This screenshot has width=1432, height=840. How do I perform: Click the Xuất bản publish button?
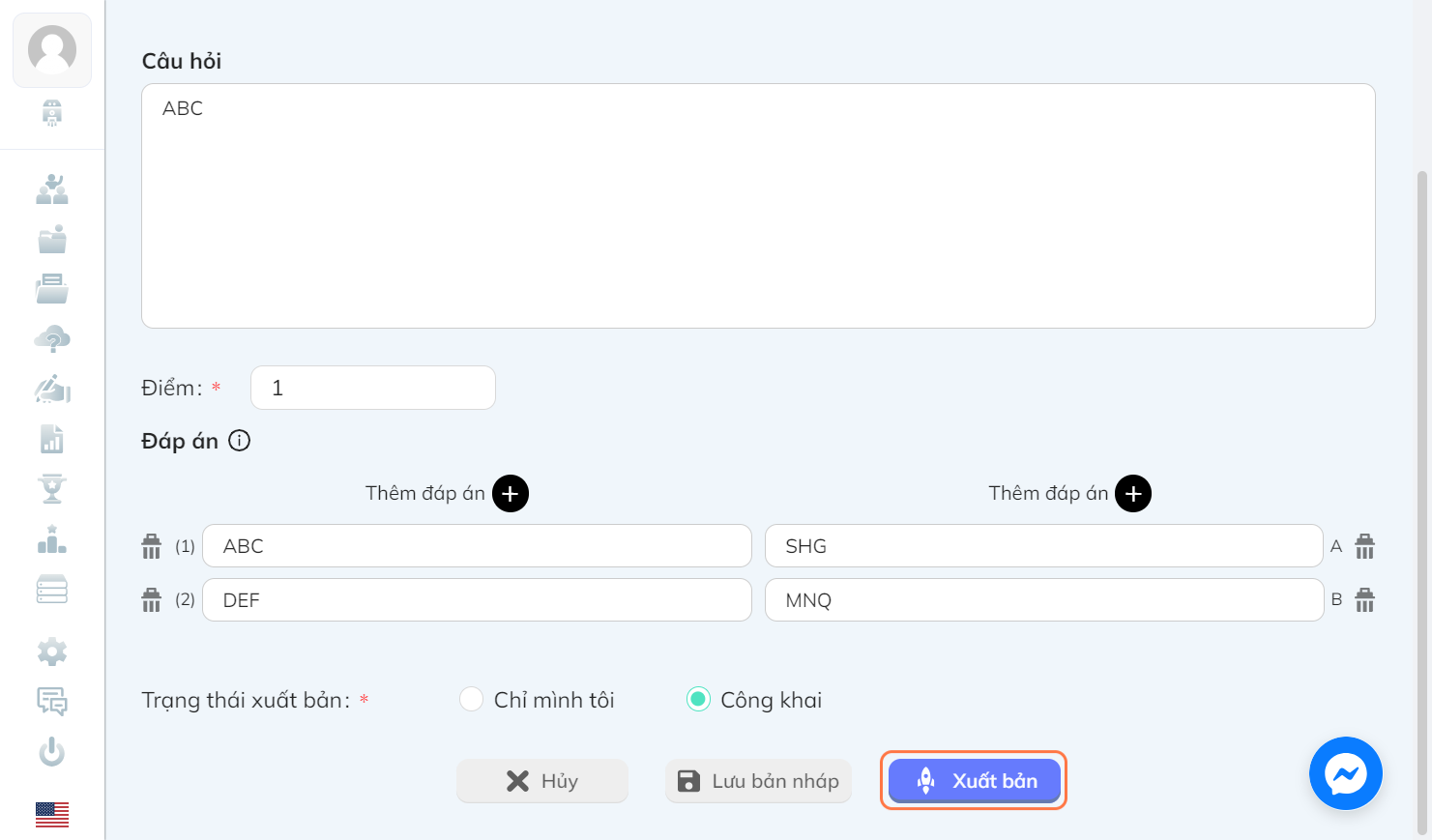[975, 781]
